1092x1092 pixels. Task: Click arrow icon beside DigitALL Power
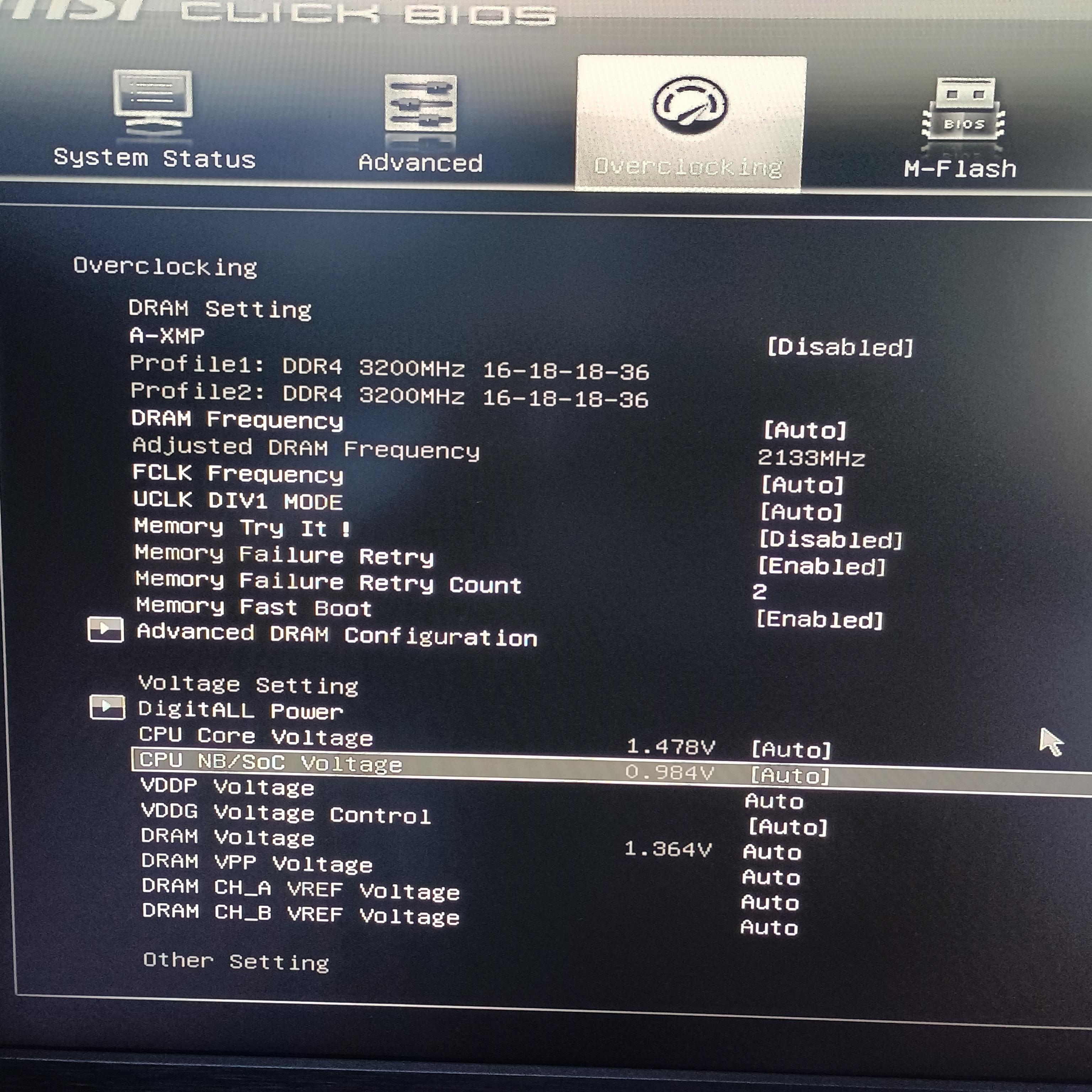107,708
